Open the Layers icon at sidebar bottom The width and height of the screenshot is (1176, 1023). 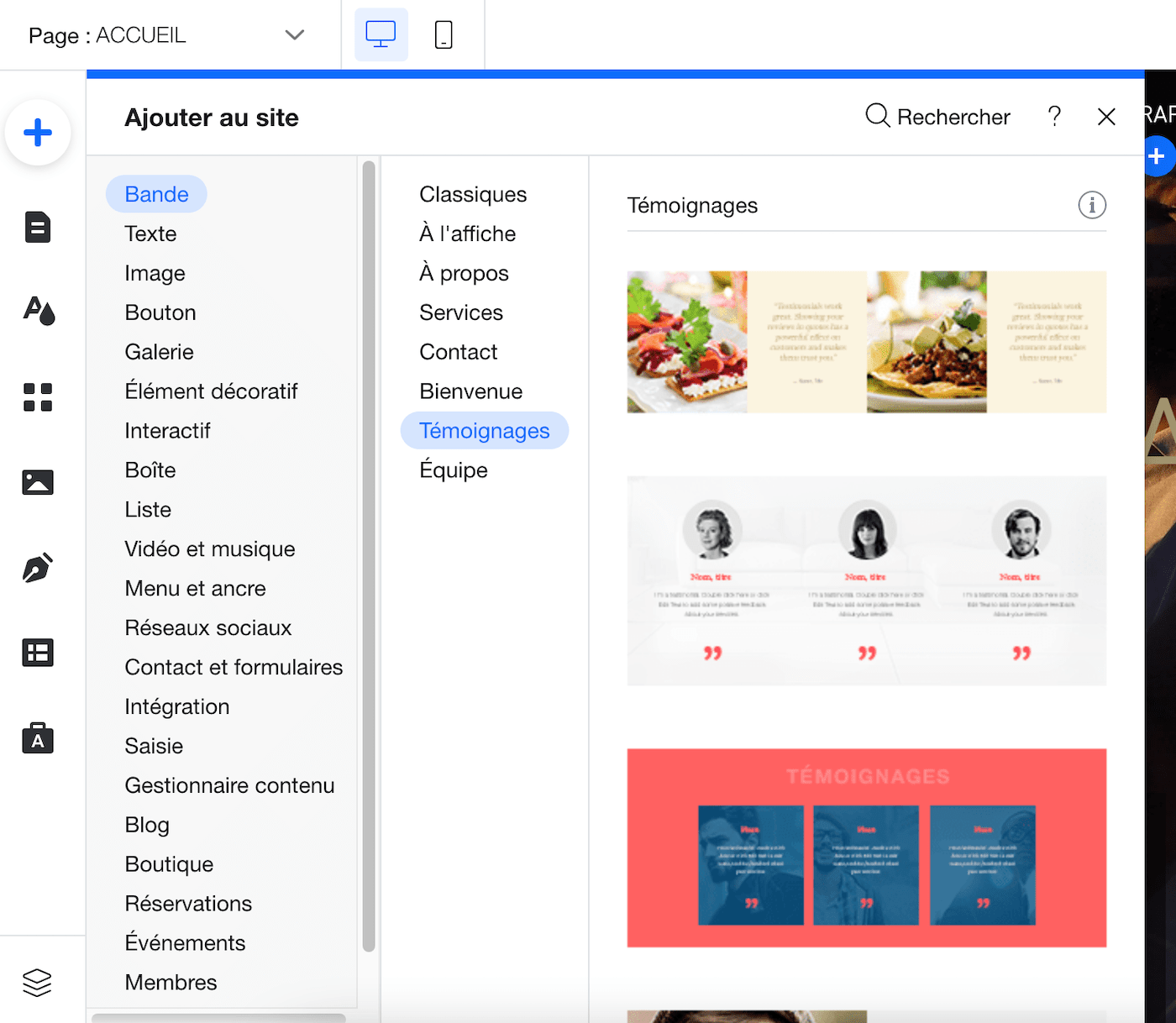38,982
